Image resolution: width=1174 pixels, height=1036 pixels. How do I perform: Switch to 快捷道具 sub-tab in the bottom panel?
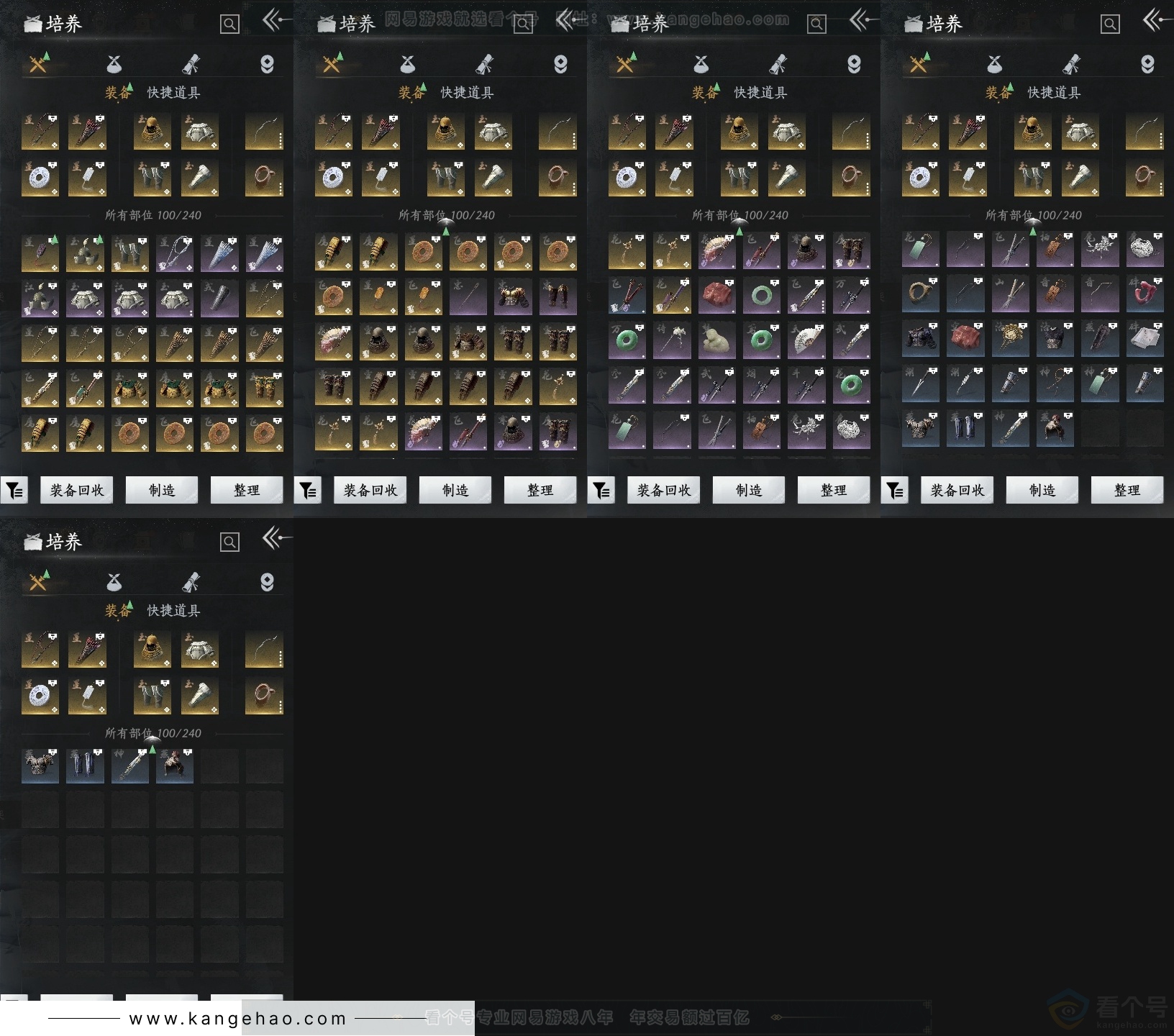tap(173, 611)
